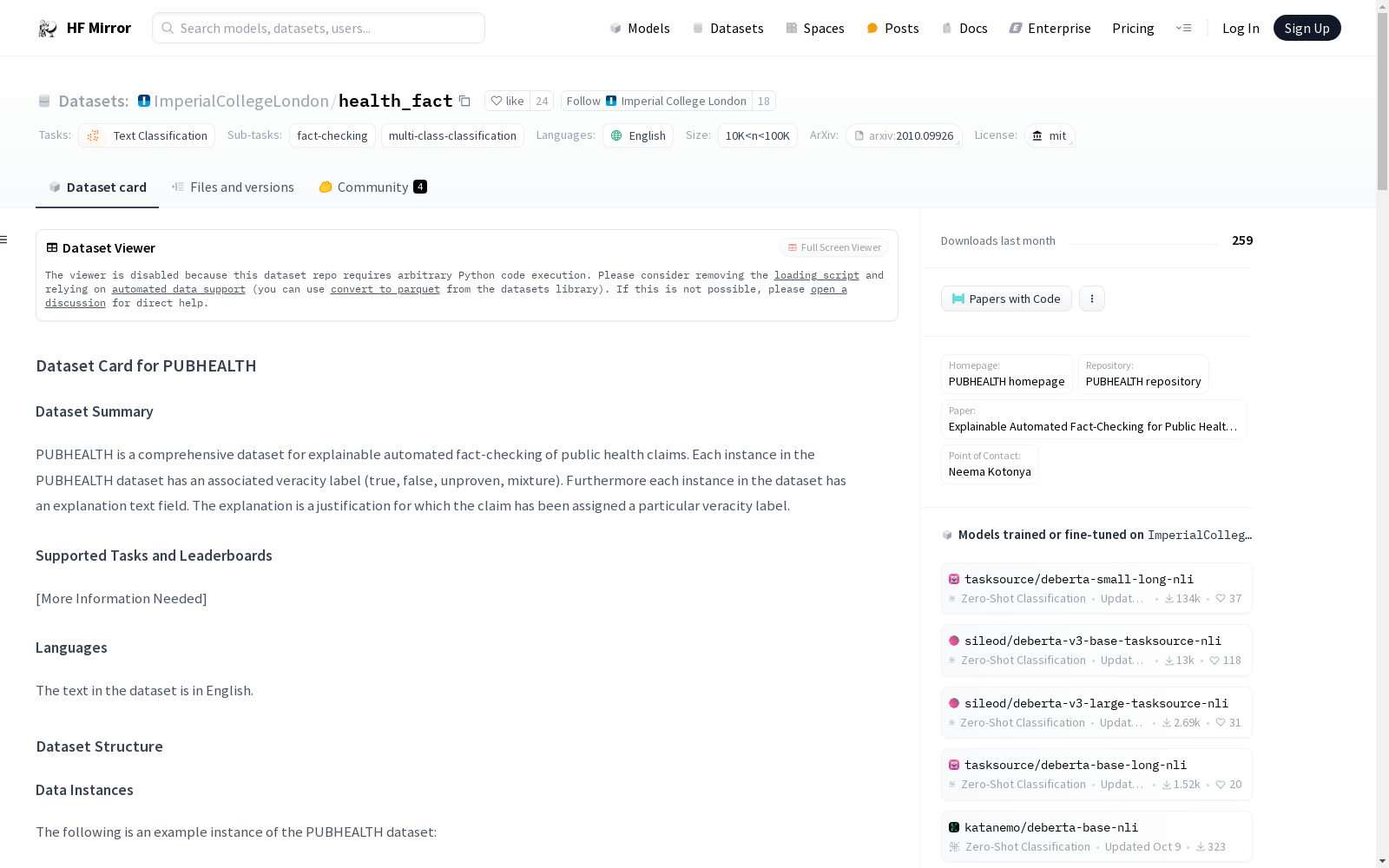
Task: Click the Log In link
Action: (x=1241, y=28)
